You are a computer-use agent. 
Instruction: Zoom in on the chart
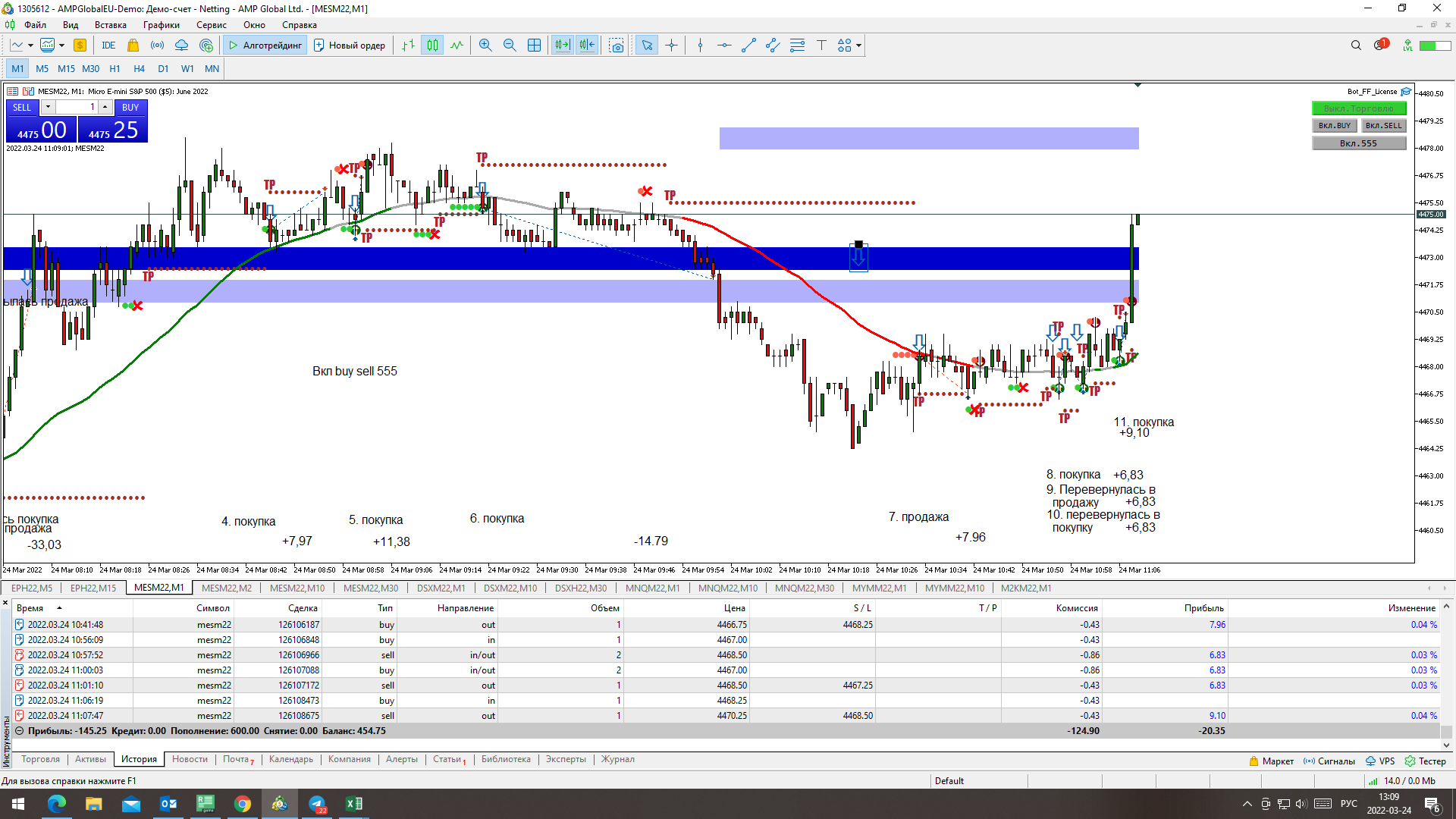click(x=485, y=45)
